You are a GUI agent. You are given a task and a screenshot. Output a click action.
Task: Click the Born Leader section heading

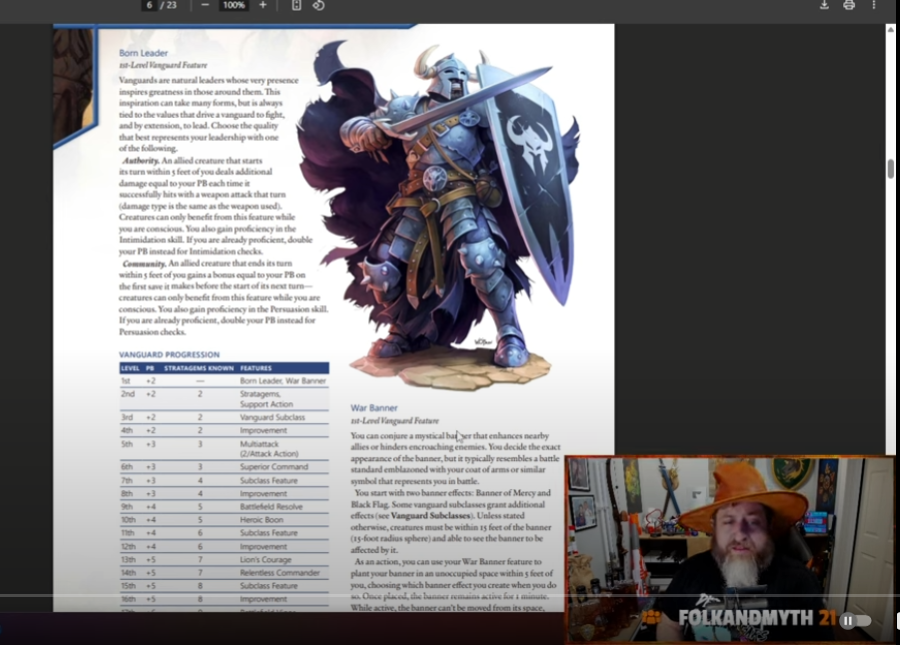(143, 53)
